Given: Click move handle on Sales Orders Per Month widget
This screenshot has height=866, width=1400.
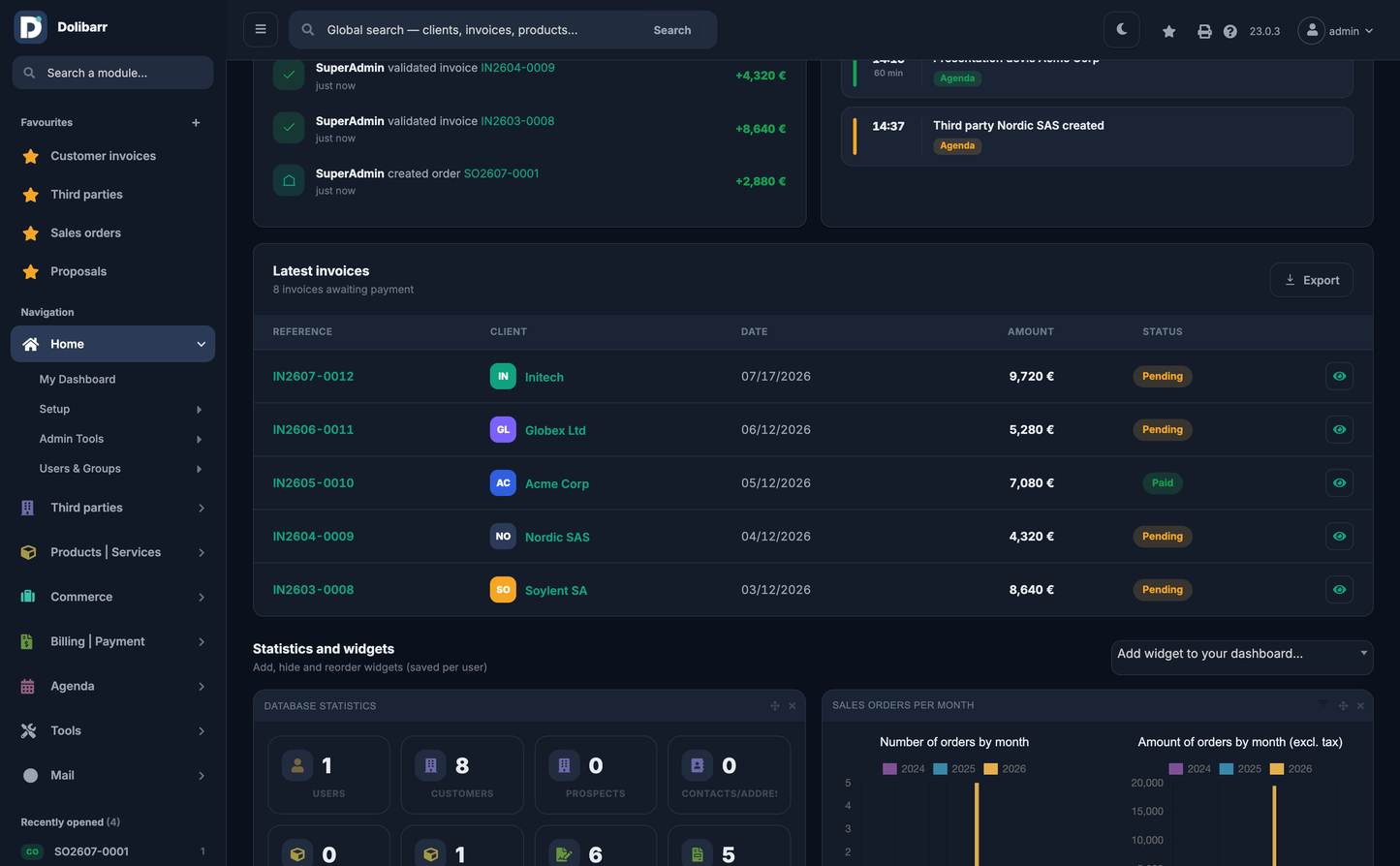Looking at the screenshot, I should 1343,706.
